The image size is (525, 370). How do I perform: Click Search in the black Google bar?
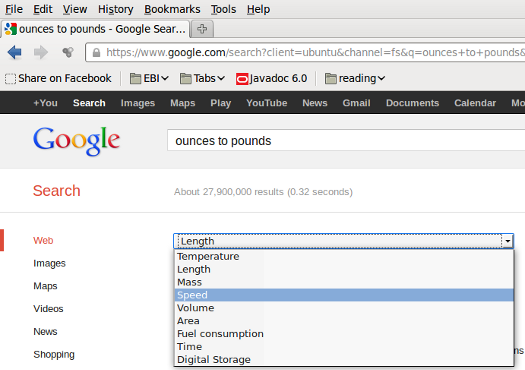click(89, 103)
